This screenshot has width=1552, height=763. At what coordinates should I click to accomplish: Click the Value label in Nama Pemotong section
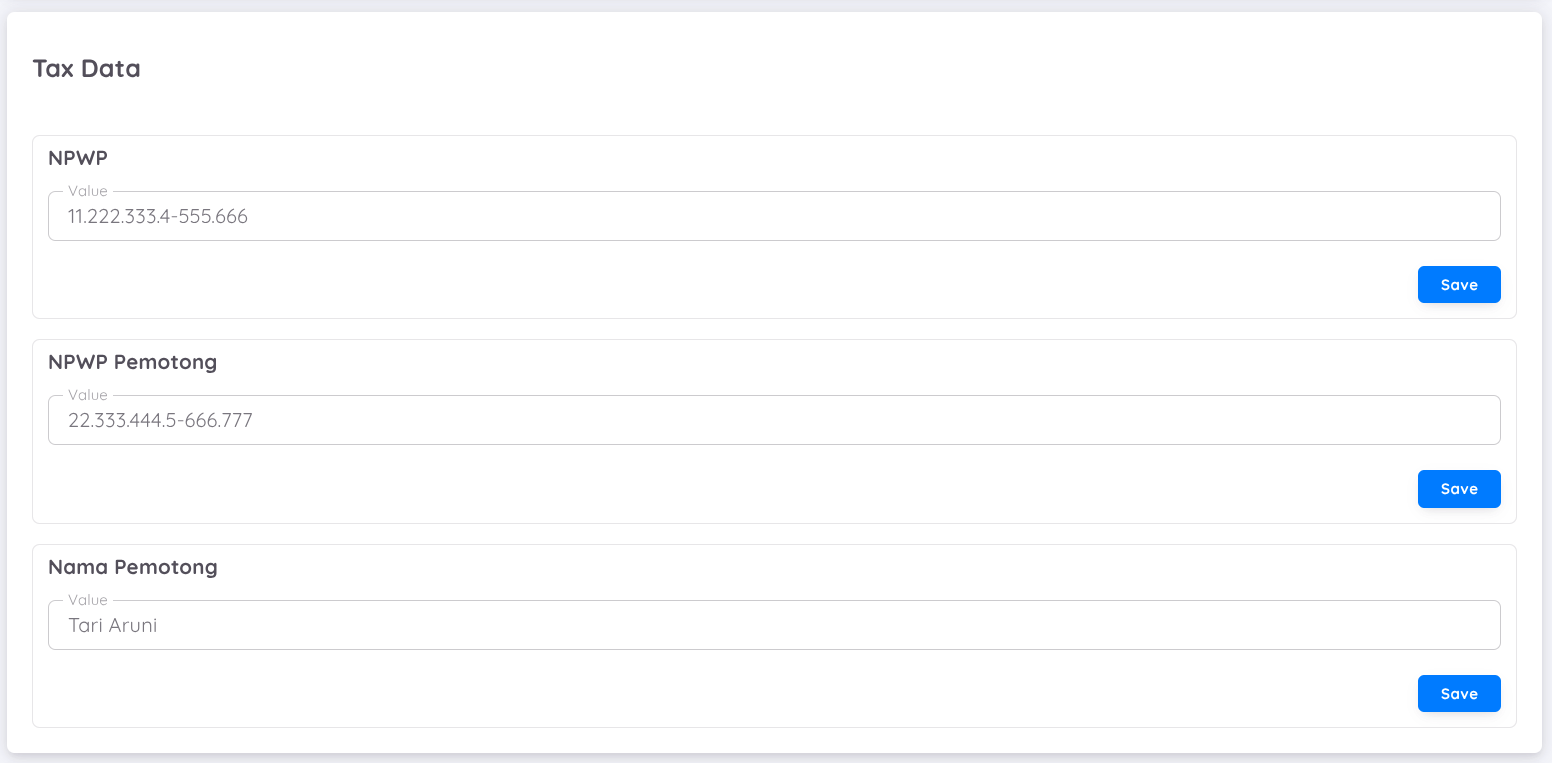pyautogui.click(x=87, y=600)
